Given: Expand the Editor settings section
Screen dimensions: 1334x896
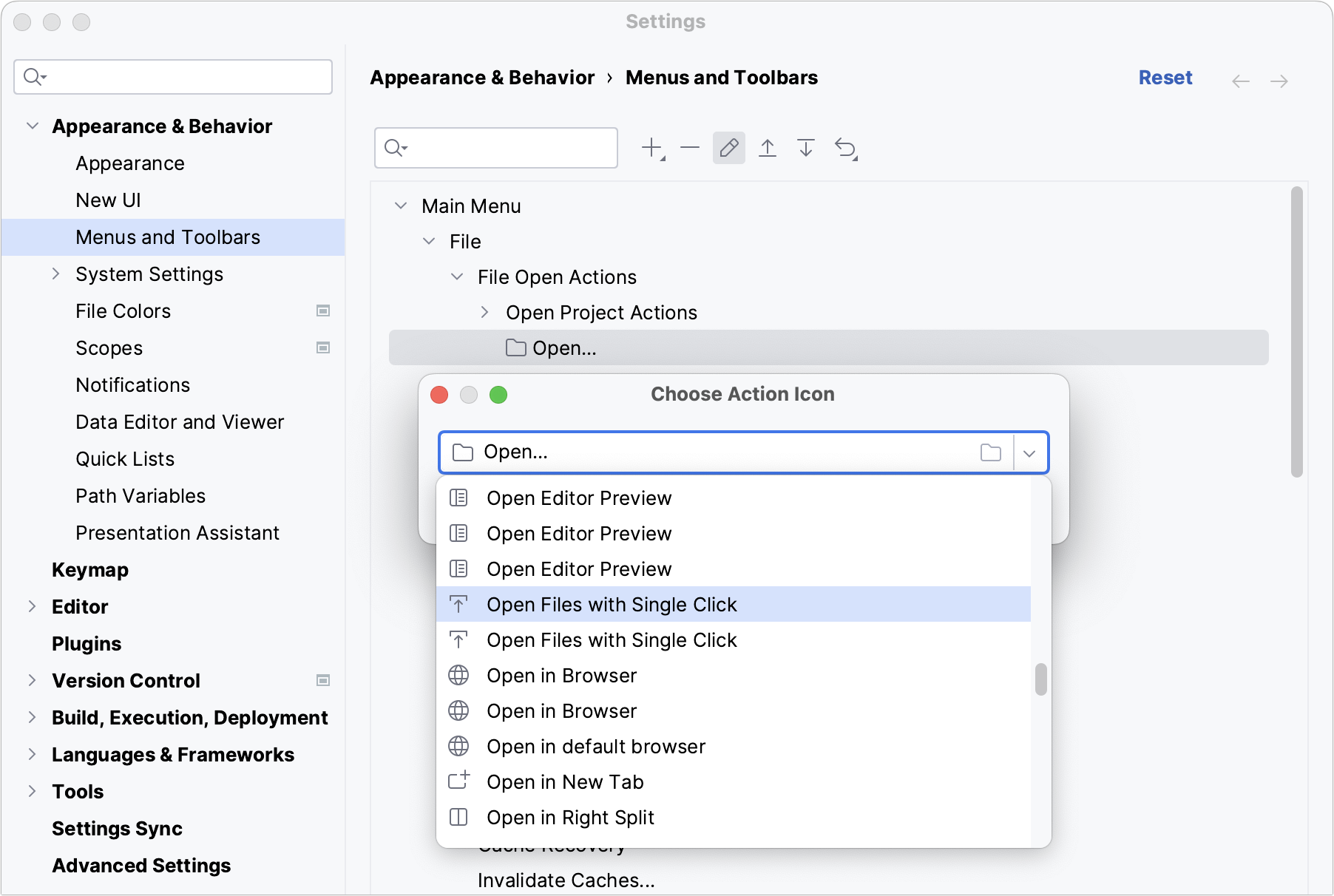Looking at the screenshot, I should (32, 606).
